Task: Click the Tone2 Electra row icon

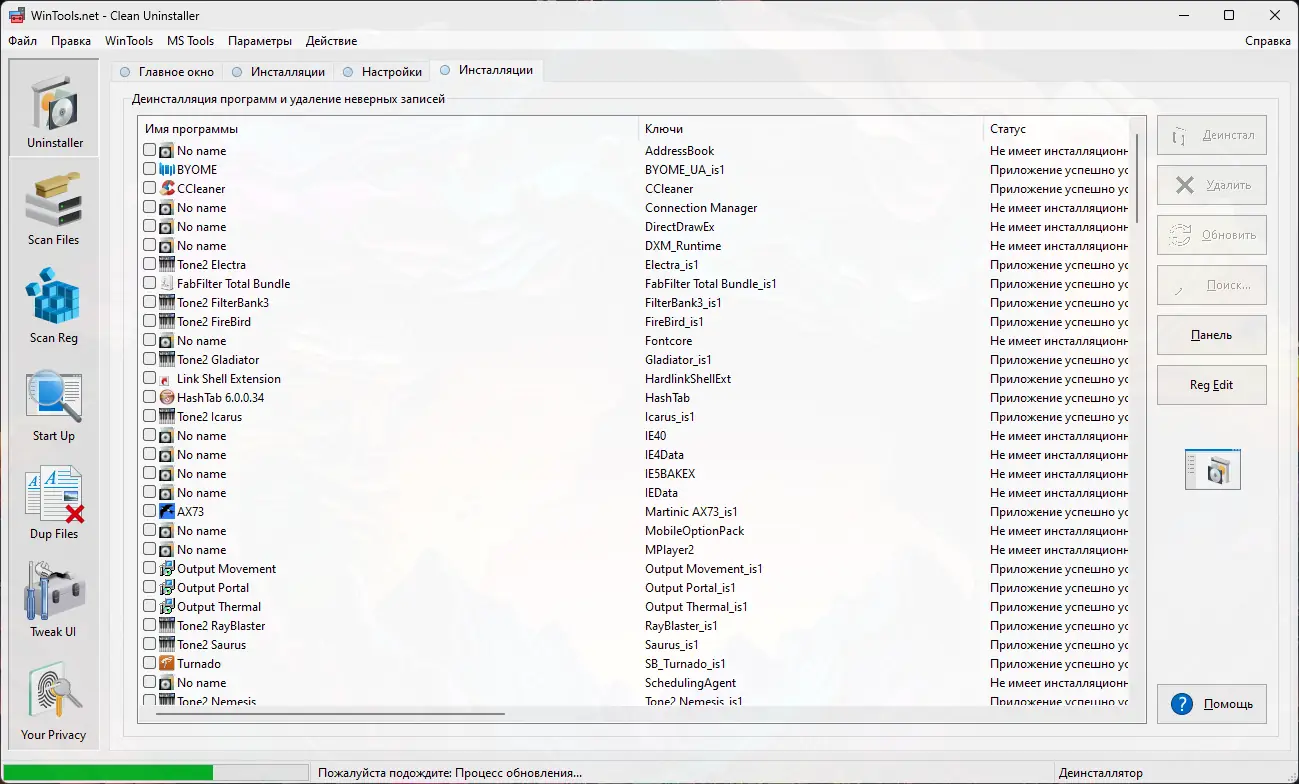Action: 167,265
